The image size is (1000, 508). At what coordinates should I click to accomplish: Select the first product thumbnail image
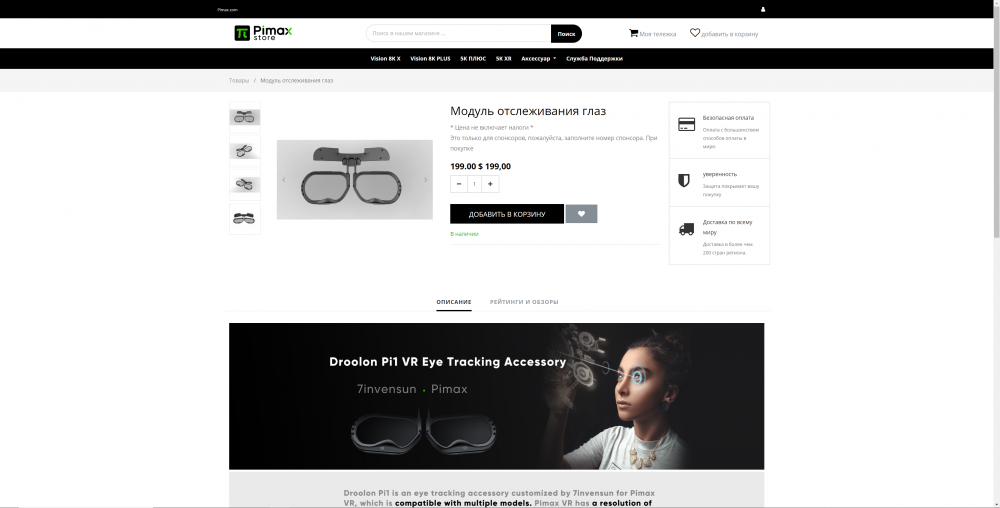tap(245, 117)
